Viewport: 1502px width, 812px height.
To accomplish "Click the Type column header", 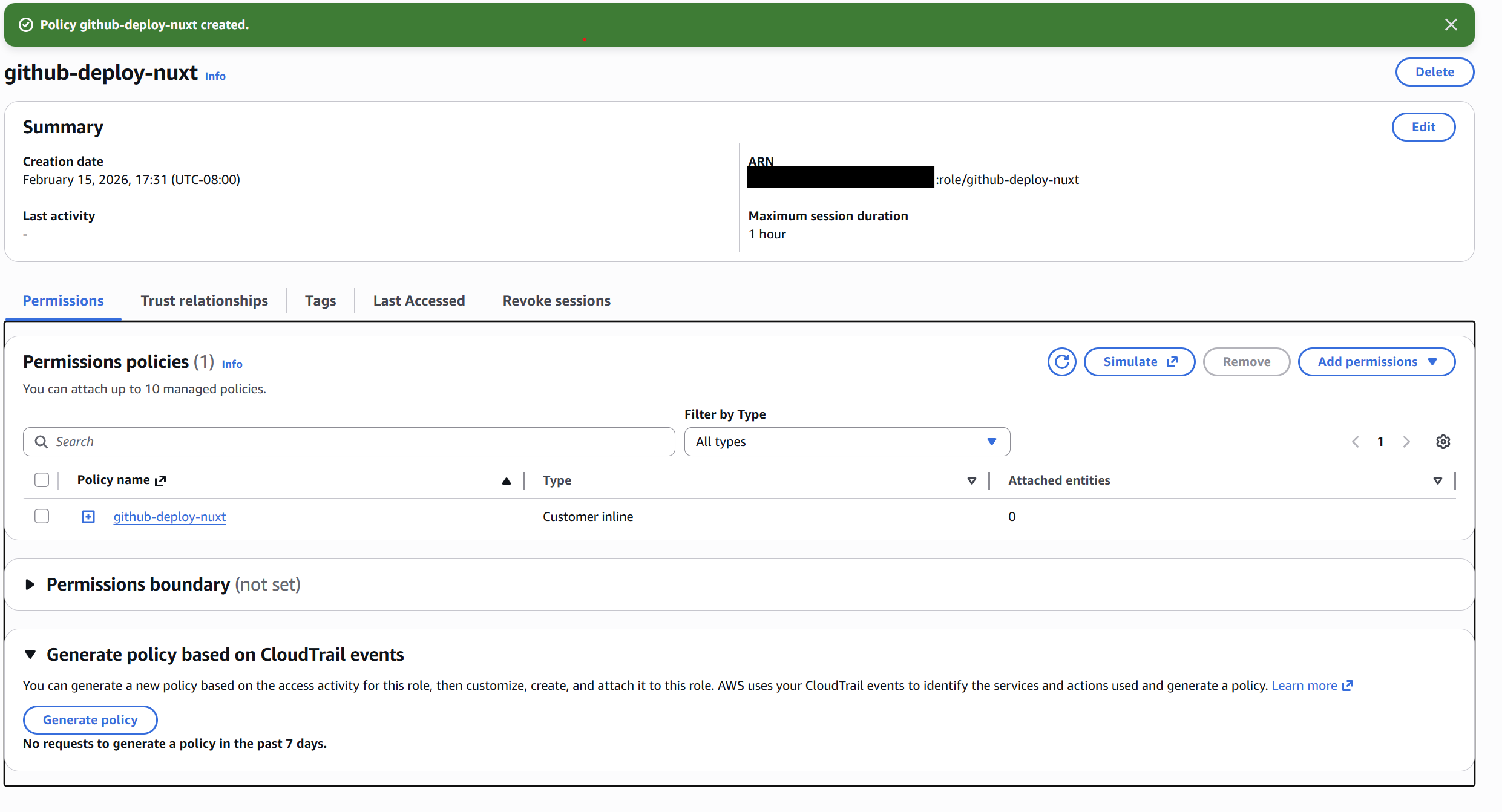I will point(557,480).
